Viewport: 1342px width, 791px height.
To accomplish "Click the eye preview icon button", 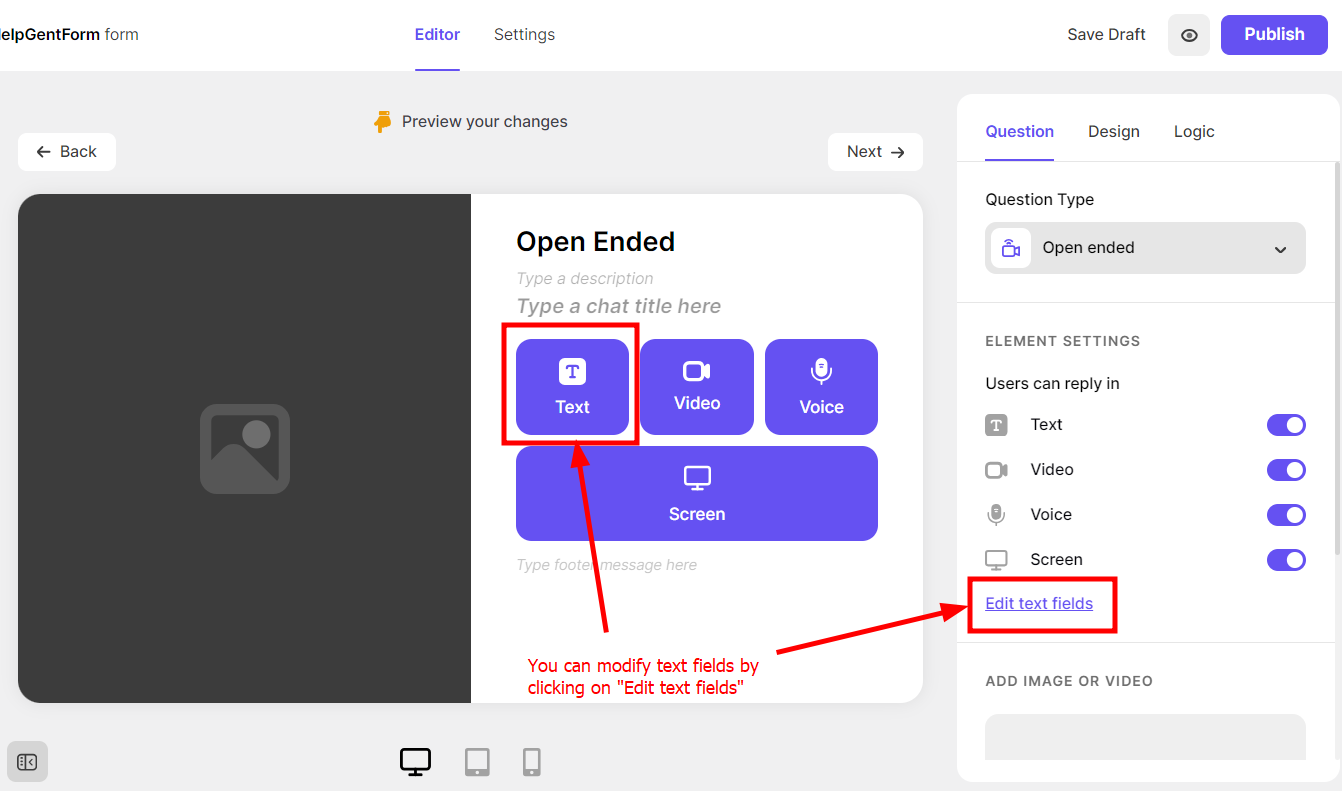I will (1189, 35).
